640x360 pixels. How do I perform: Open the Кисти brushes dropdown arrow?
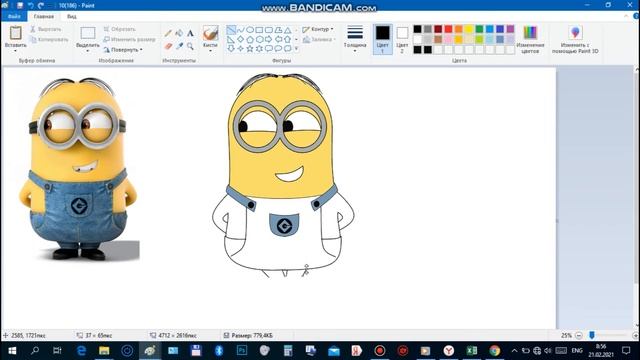pyautogui.click(x=211, y=51)
